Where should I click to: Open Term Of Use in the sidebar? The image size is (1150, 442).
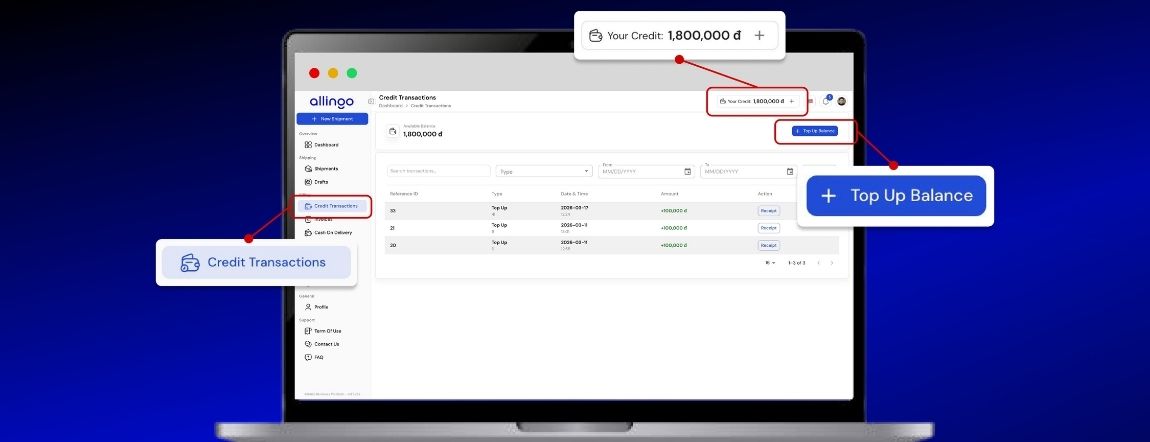point(323,331)
